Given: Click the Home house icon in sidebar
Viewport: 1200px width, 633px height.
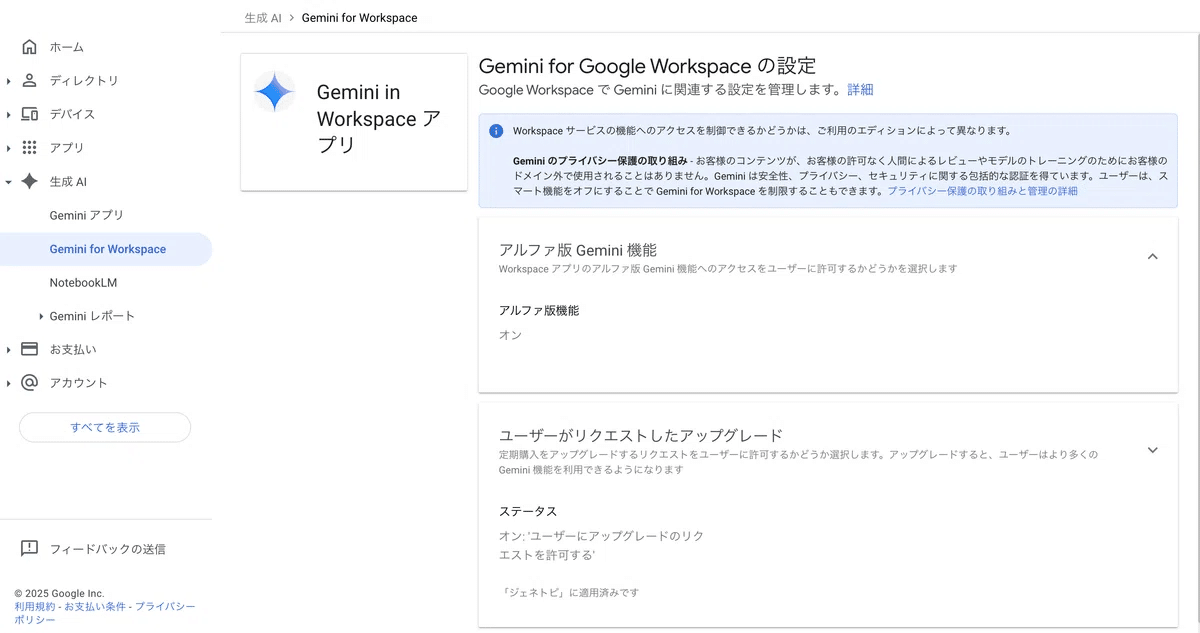Looking at the screenshot, I should 29,47.
